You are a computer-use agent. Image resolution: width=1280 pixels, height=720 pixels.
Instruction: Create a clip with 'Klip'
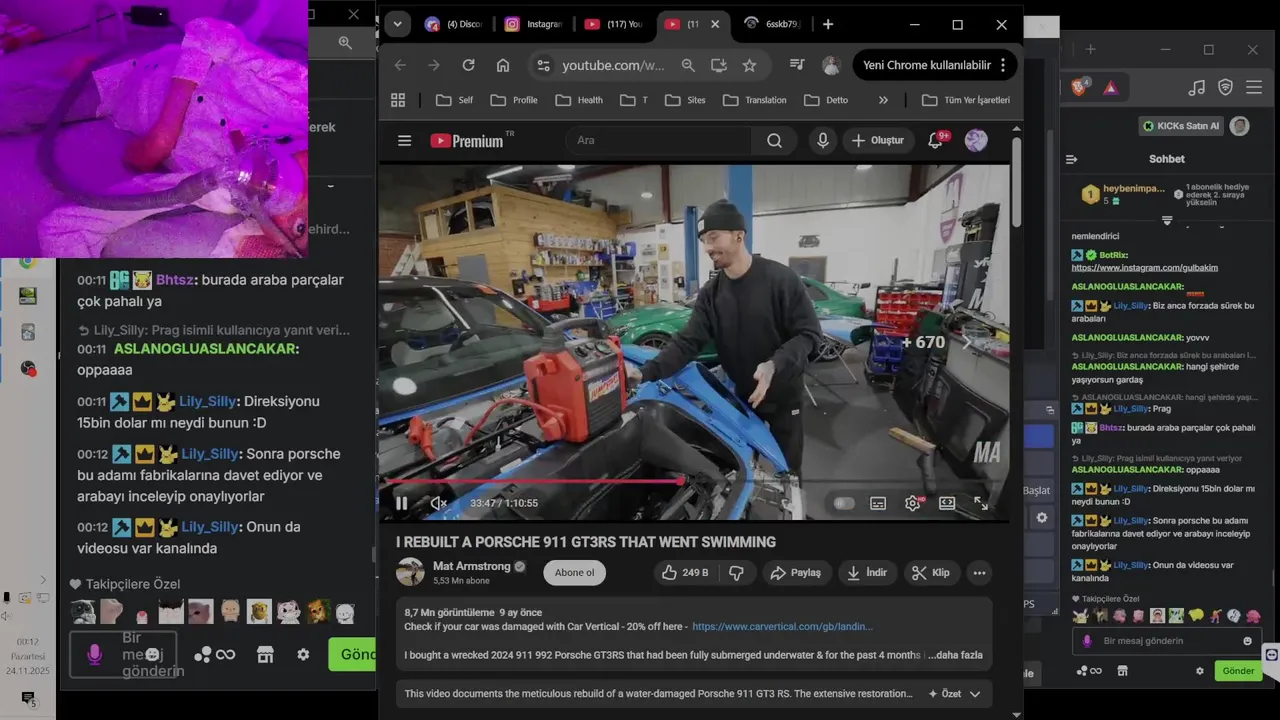[930, 573]
